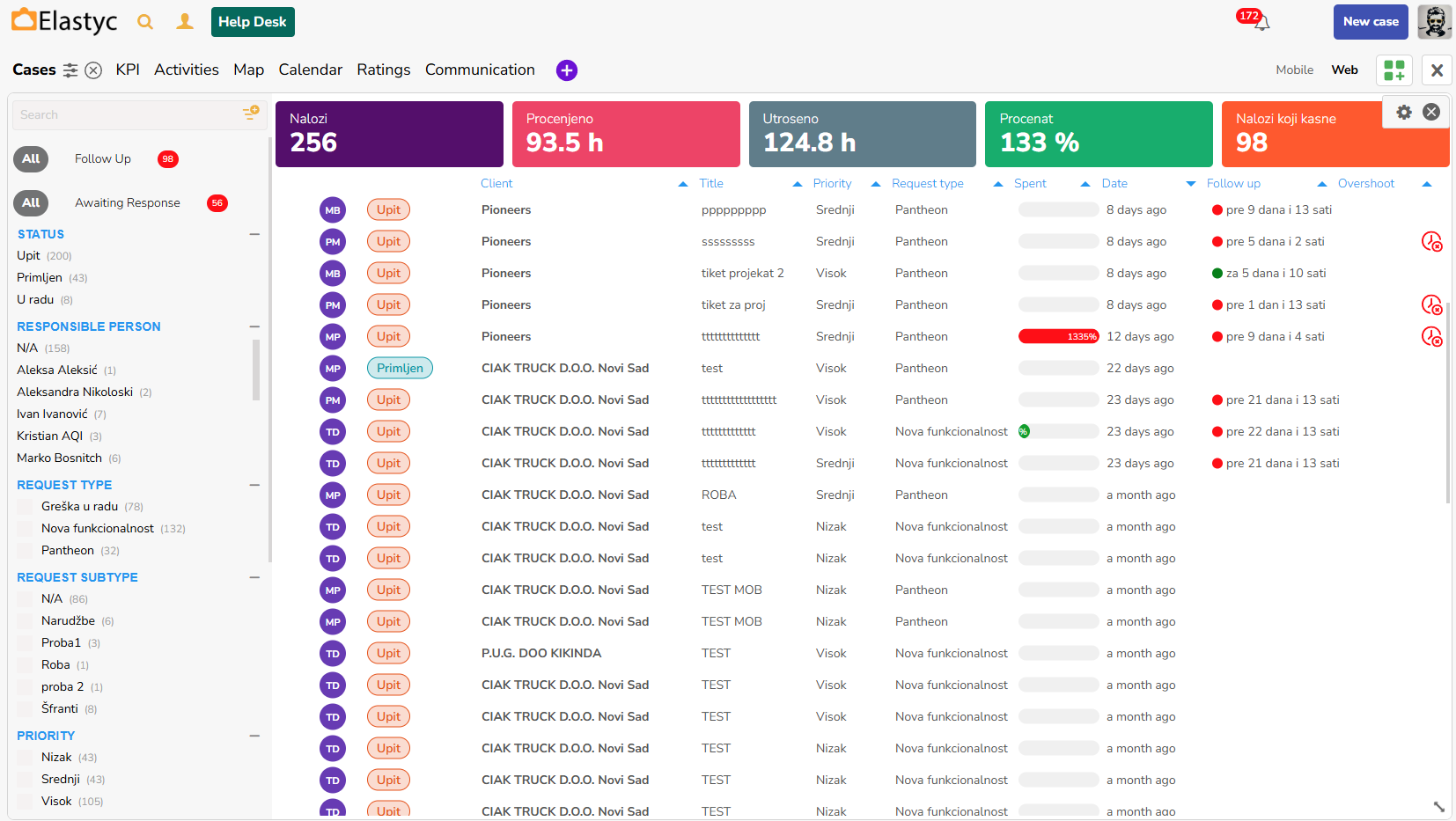Click the search magnifier icon in header
Viewport: 1456px width, 821px height.
(145, 22)
